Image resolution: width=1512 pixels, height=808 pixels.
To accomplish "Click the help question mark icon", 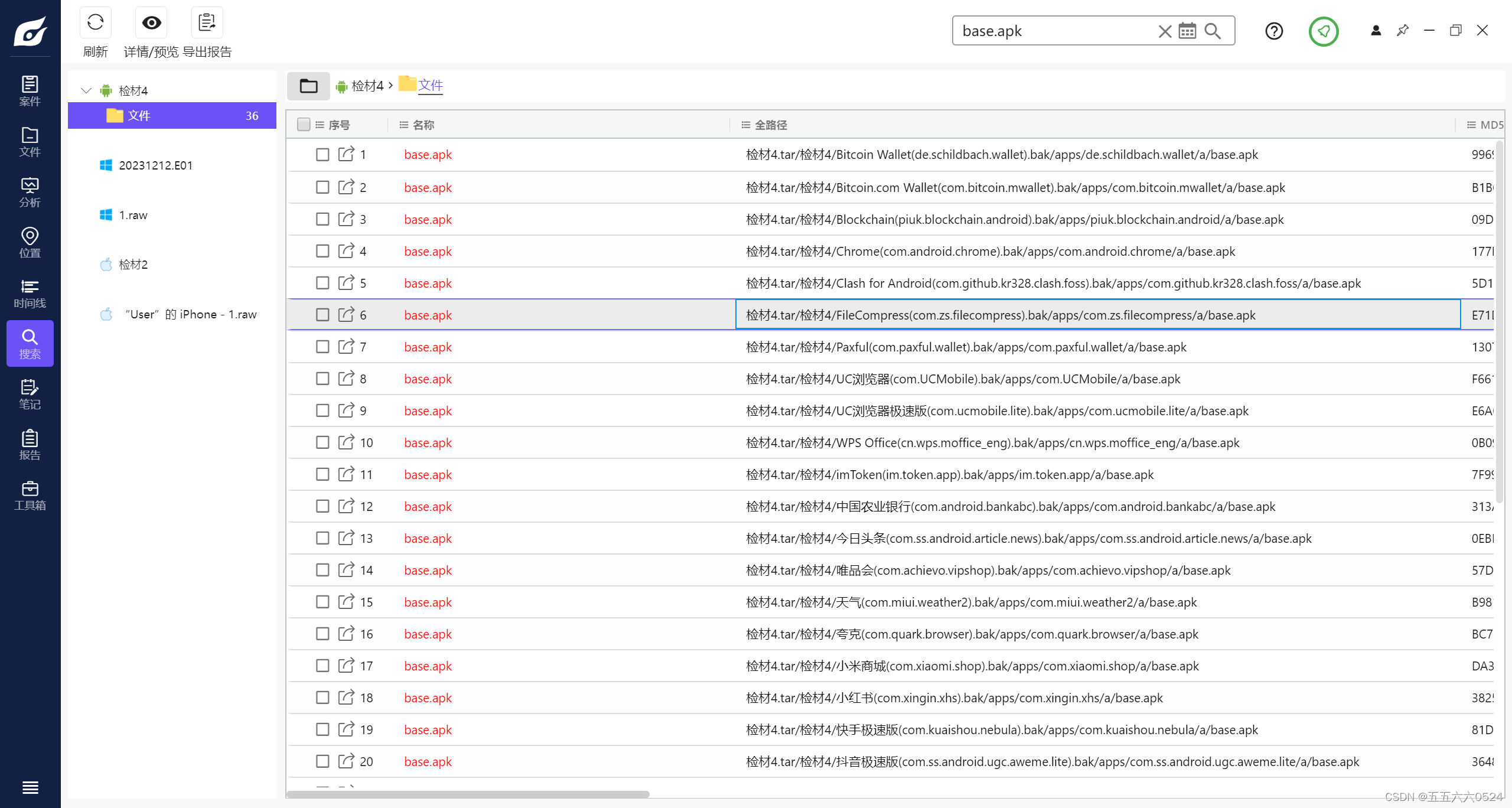I will click(x=1274, y=31).
